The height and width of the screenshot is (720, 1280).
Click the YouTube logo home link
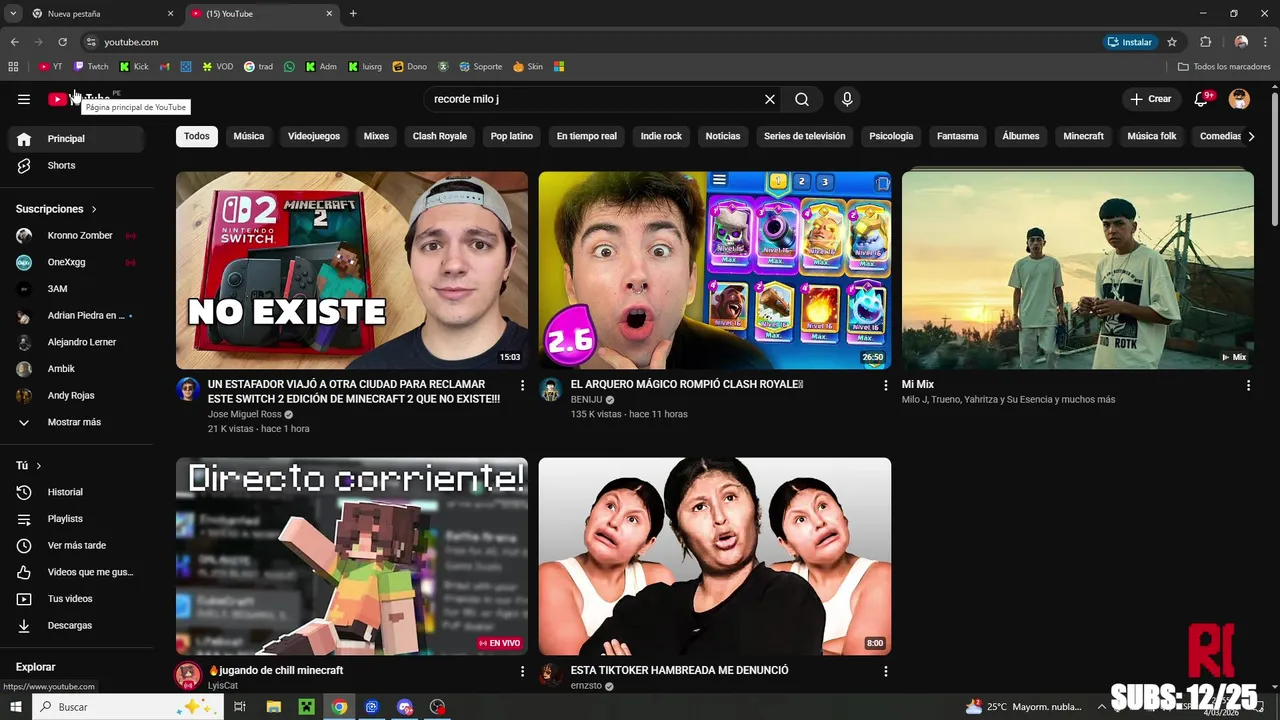79,99
